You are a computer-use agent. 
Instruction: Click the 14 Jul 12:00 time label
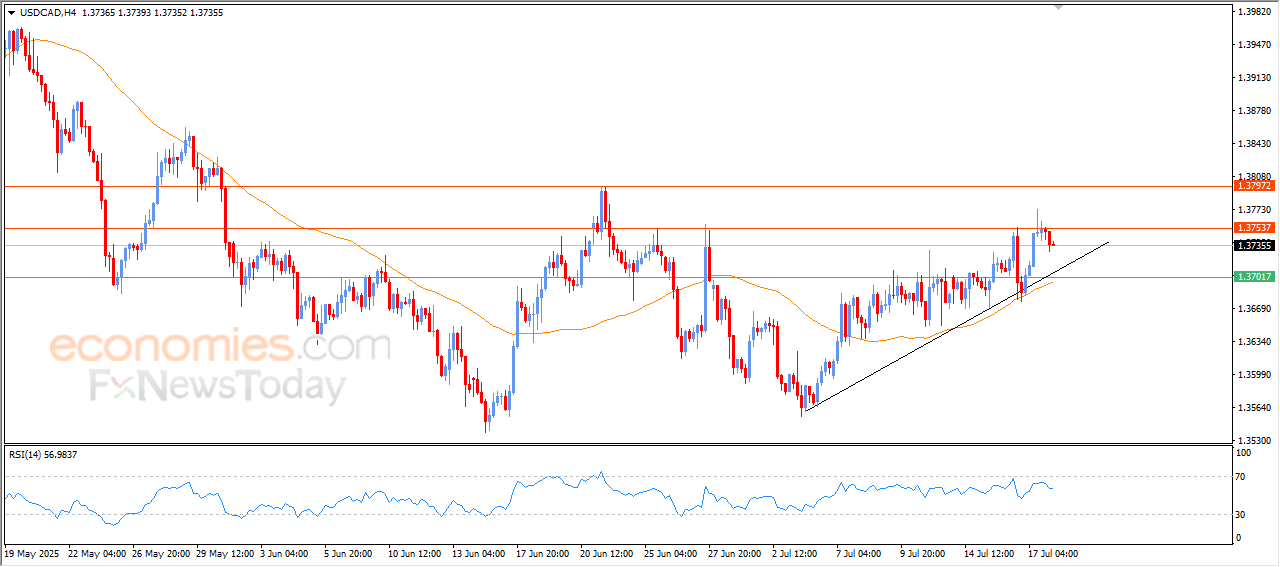tap(991, 552)
